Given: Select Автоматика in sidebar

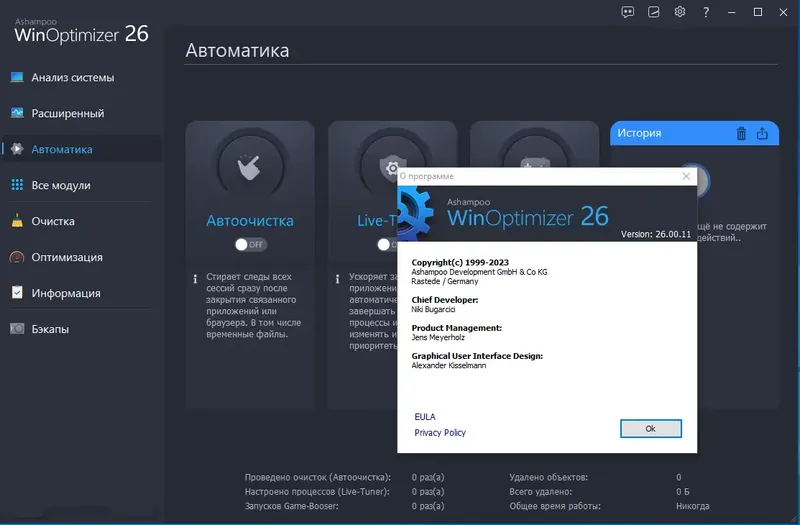Looking at the screenshot, I should click(82, 149).
